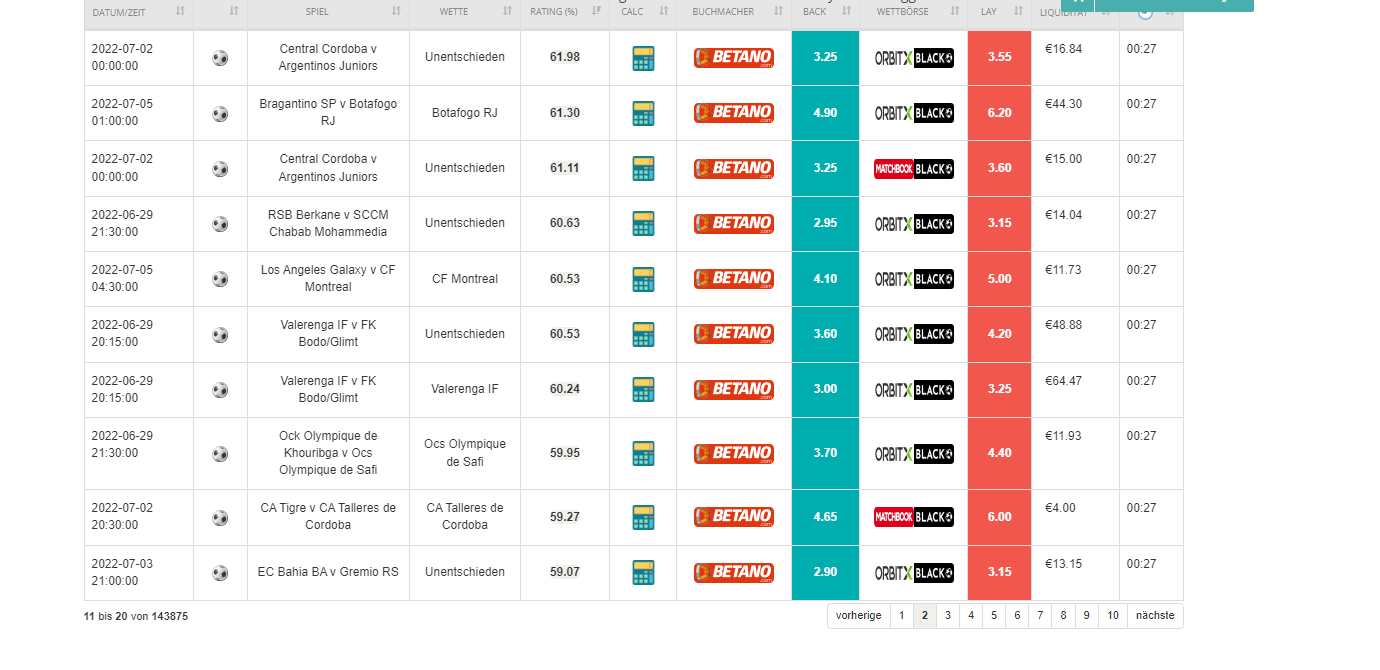
Task: Click bet label CF Montreal
Action: coord(465,279)
